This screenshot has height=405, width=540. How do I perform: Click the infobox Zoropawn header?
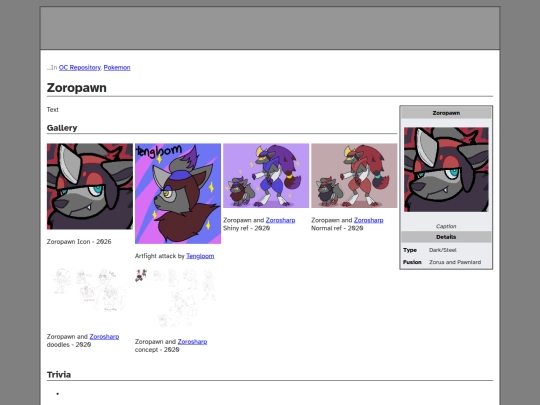click(446, 113)
